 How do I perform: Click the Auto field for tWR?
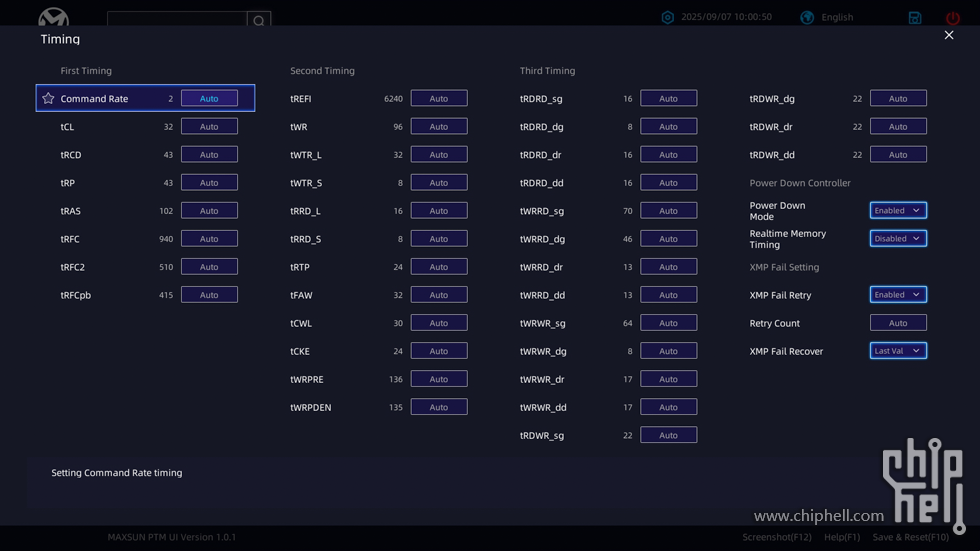[439, 126]
